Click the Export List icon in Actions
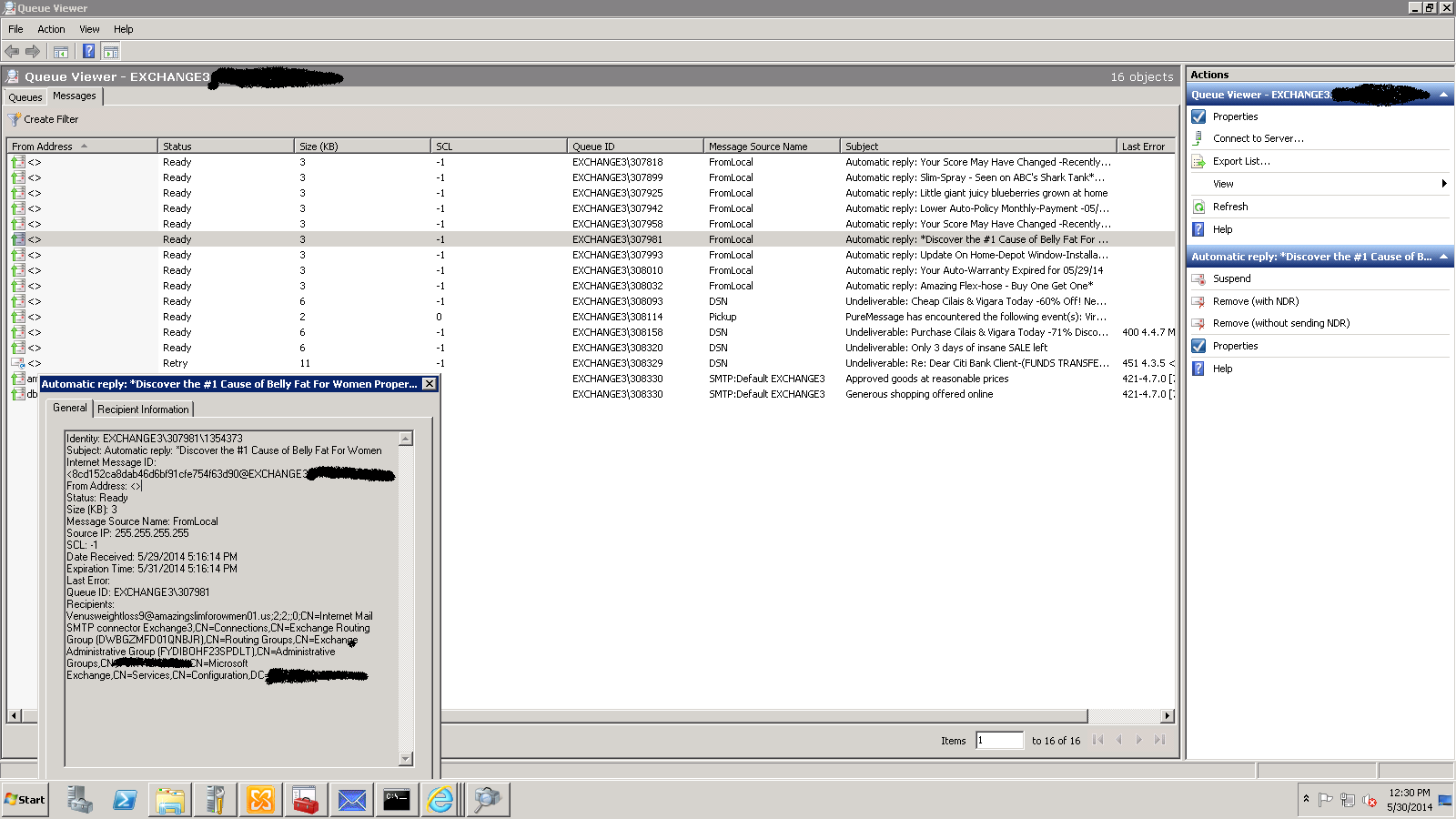This screenshot has width=1456, height=819. [1198, 161]
